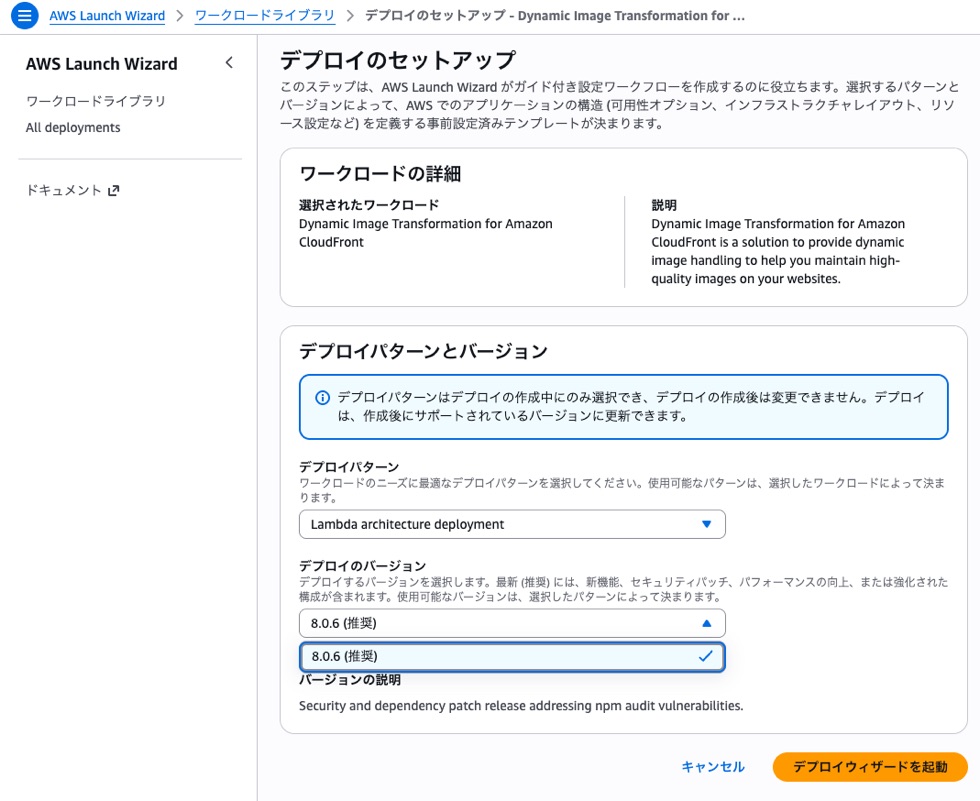Click the collapsed 8.0.6 (推奨) version field
The width and height of the screenshot is (980, 801).
[512, 623]
